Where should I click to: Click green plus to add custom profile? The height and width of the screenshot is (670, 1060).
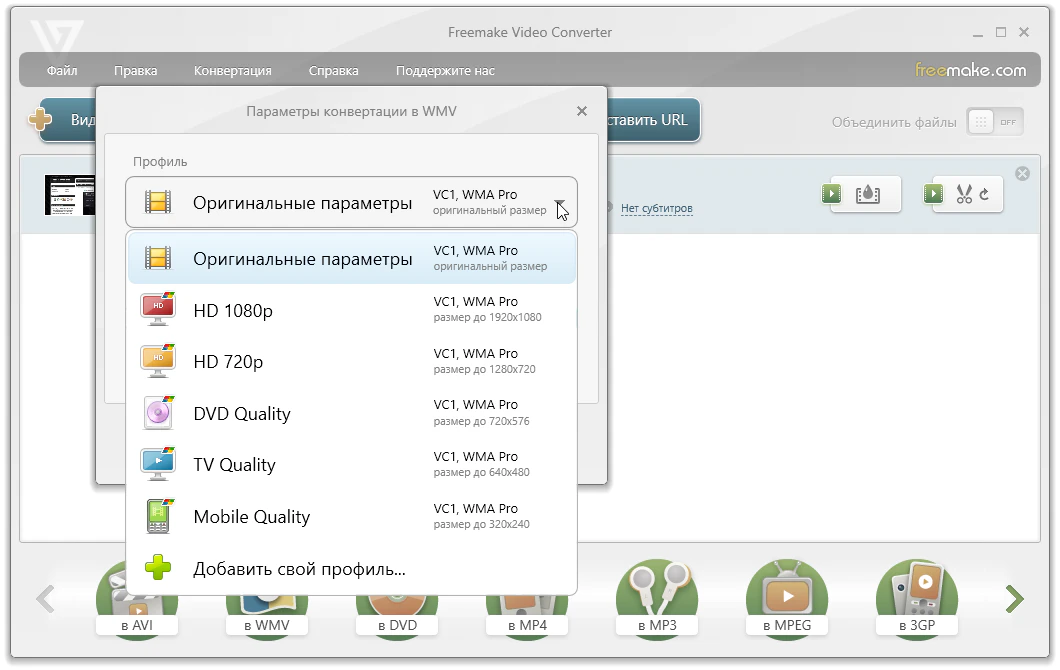point(159,569)
